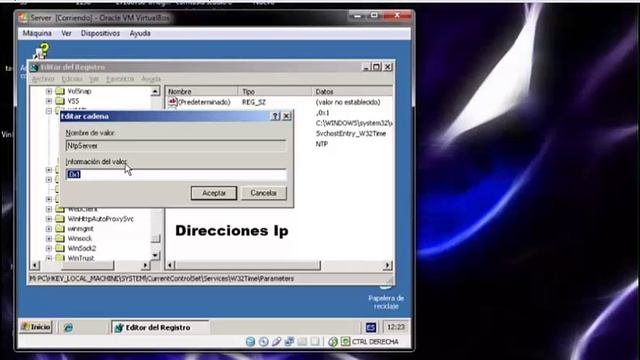Expand the VolSnap tree node
The width and height of the screenshot is (640, 360).
tap(49, 91)
